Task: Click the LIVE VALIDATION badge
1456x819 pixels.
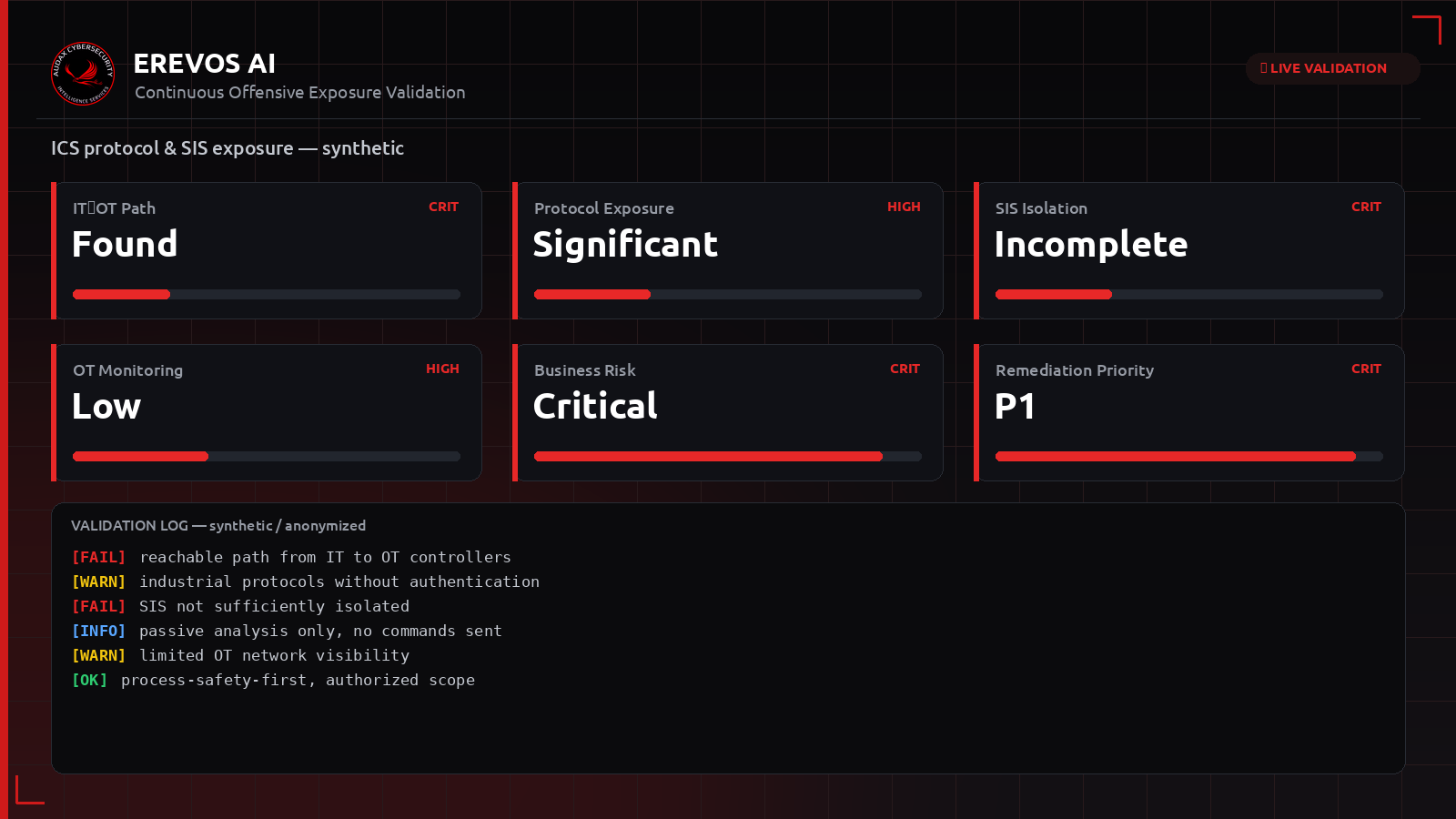Action: click(1332, 68)
